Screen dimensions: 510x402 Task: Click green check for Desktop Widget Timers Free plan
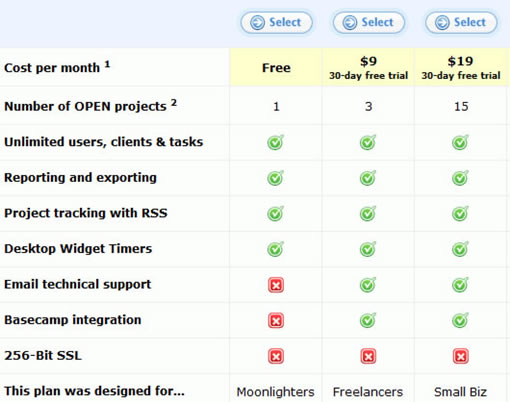coord(276,249)
